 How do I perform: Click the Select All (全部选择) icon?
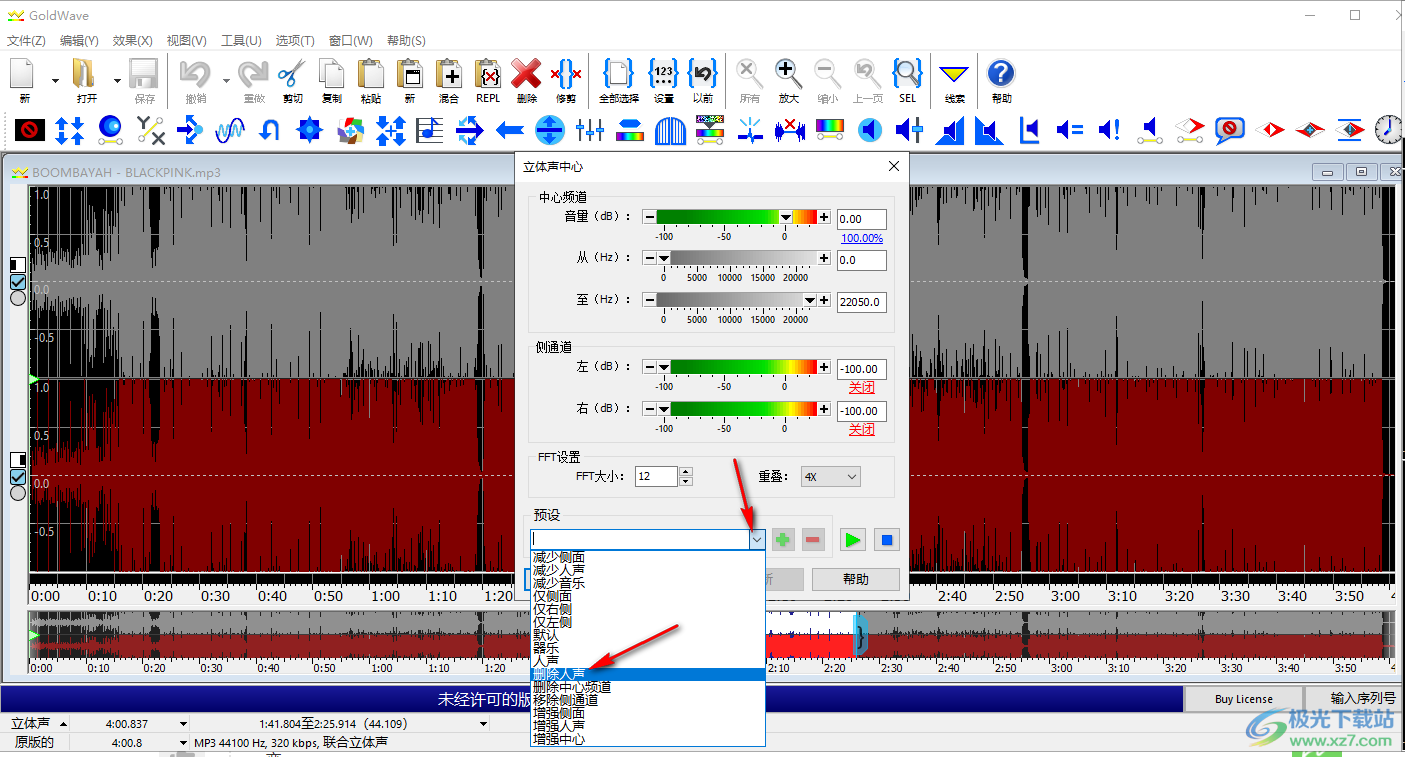(618, 75)
